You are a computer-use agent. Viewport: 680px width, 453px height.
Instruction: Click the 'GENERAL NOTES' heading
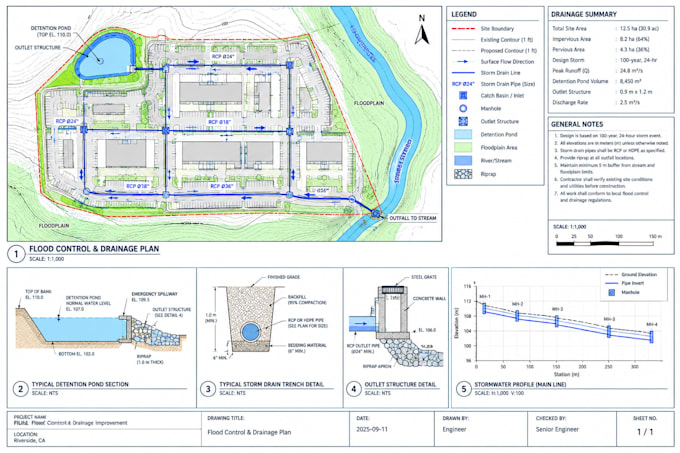coord(577,124)
